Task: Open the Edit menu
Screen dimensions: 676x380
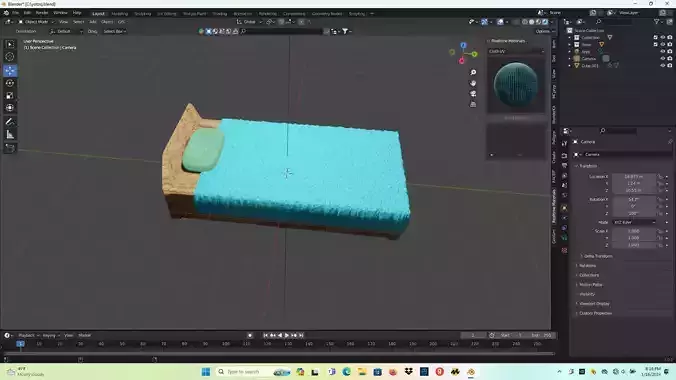Action: tap(27, 13)
